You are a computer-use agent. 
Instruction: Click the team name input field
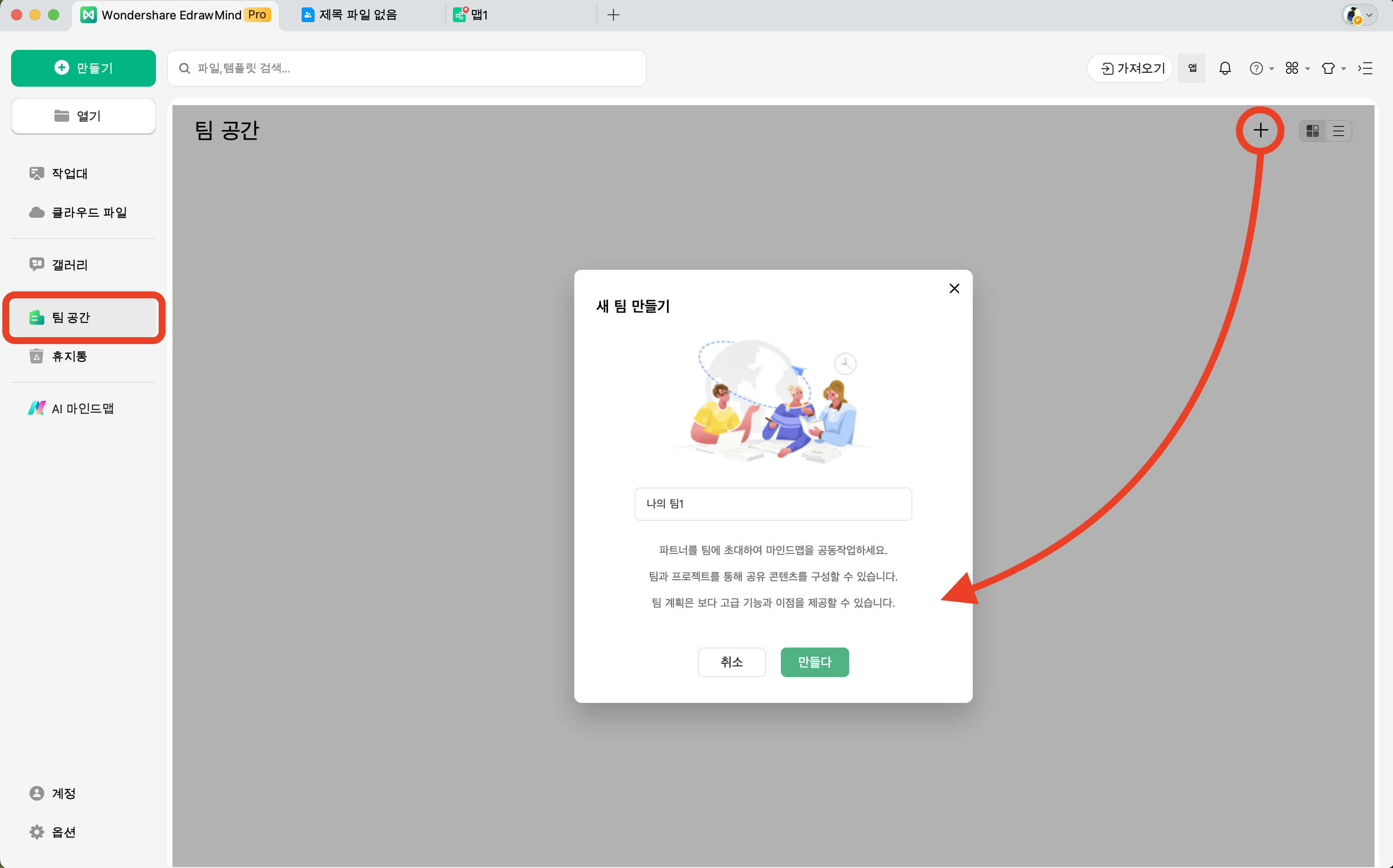coord(773,504)
